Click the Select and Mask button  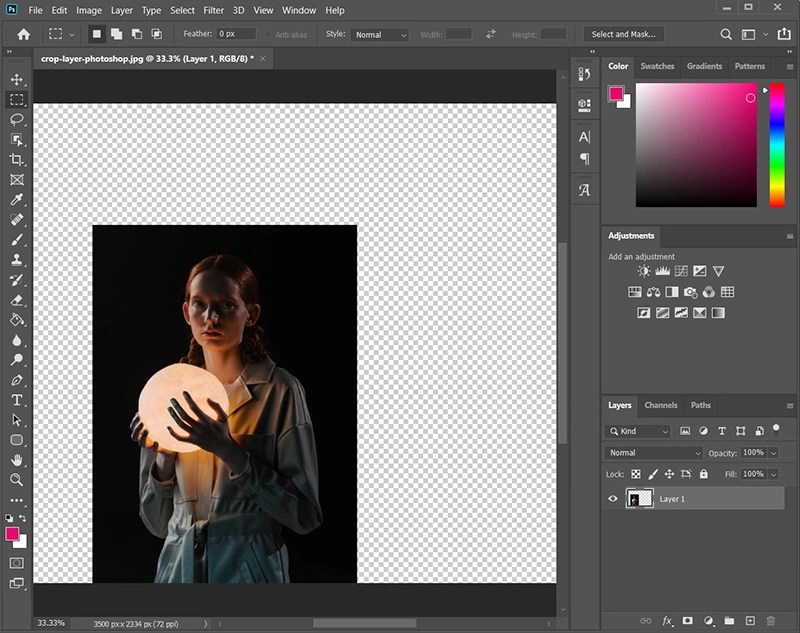click(624, 33)
